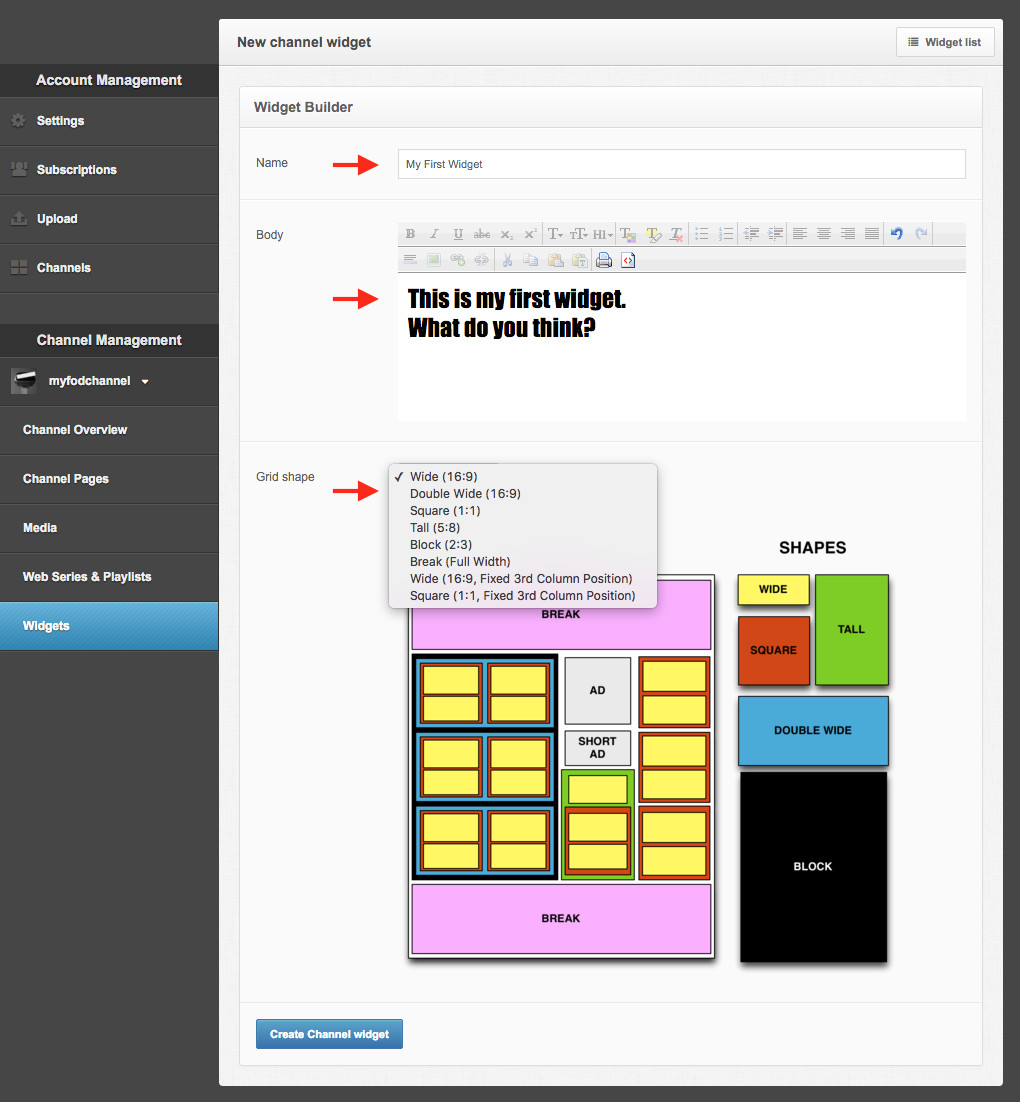Viewport: 1020px width, 1102px height.
Task: Open Channel Overview
Action: [109, 430]
